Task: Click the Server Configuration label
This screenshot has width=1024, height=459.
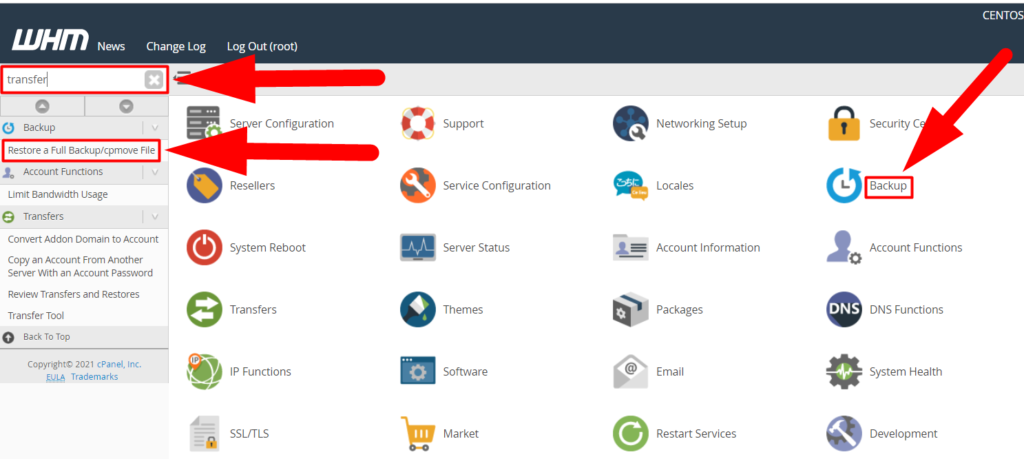Action: pyautogui.click(x=281, y=123)
